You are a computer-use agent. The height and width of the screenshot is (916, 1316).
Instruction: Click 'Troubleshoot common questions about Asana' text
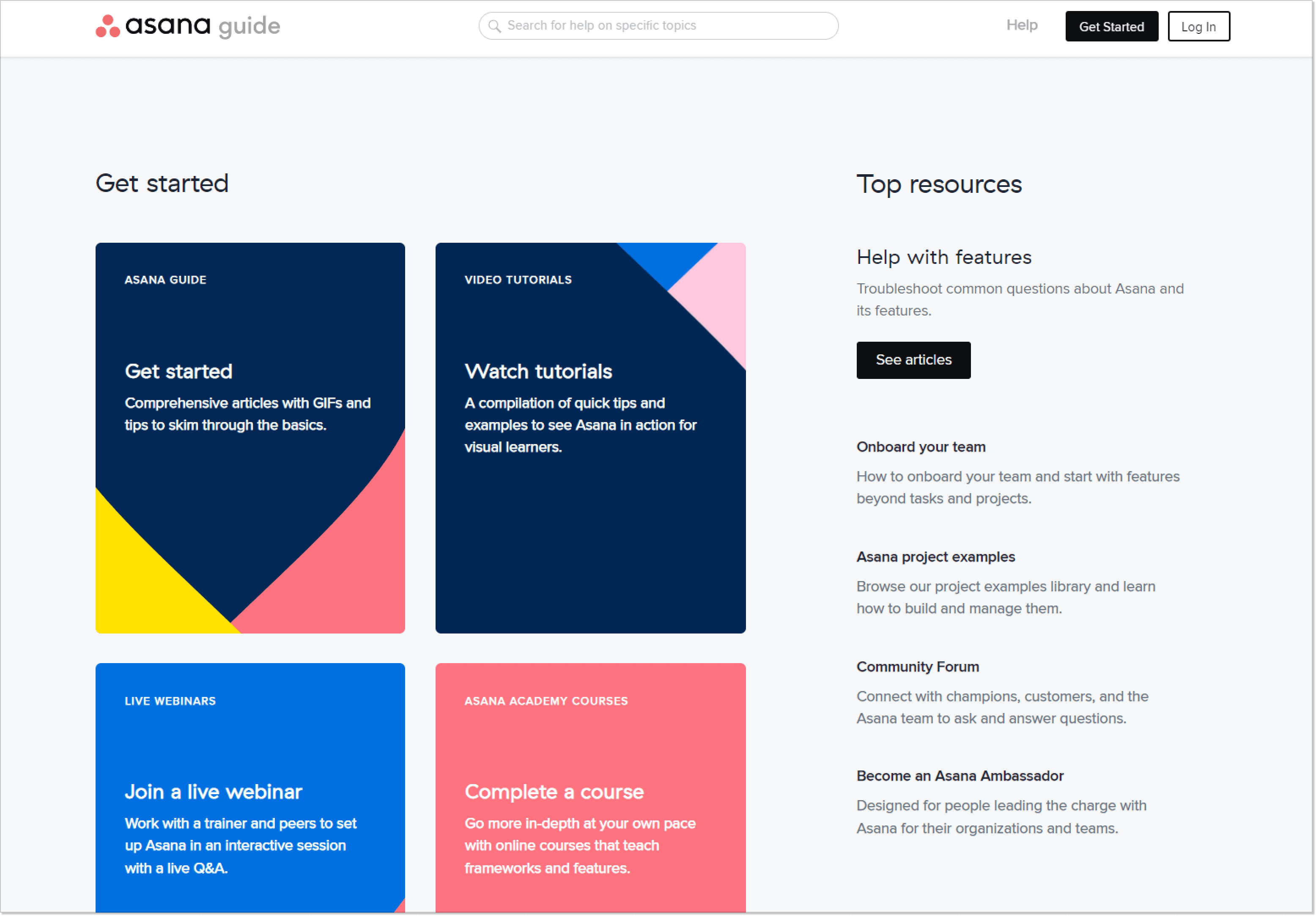tap(1020, 300)
